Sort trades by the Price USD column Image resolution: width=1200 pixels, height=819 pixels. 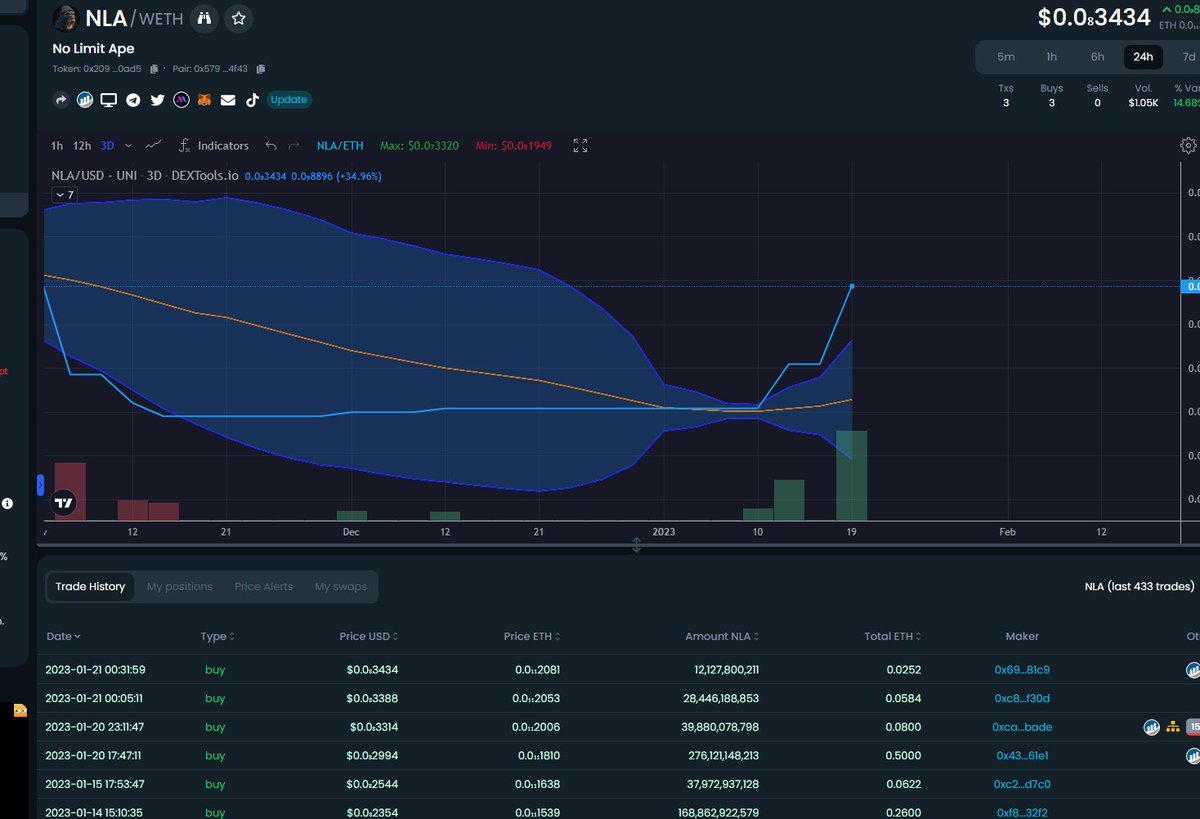(x=369, y=636)
